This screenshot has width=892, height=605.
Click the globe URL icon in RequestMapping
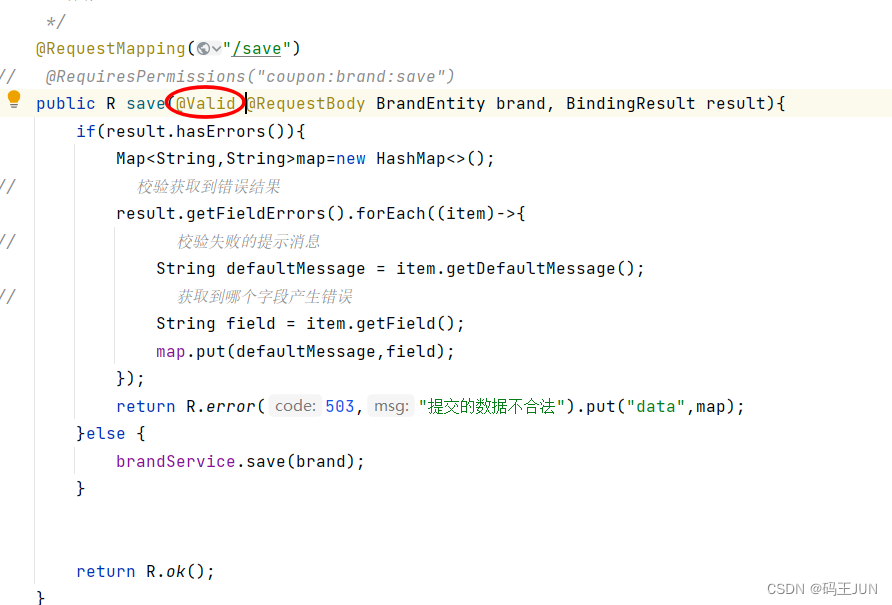point(203,49)
